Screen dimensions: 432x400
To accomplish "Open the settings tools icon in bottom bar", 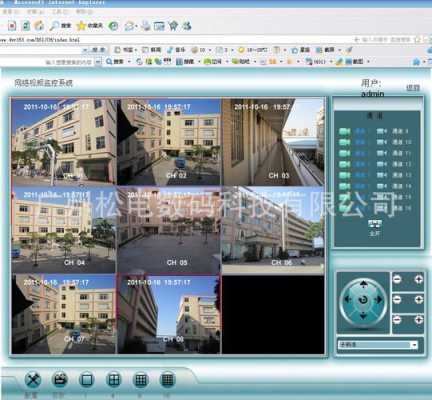I will (33, 380).
